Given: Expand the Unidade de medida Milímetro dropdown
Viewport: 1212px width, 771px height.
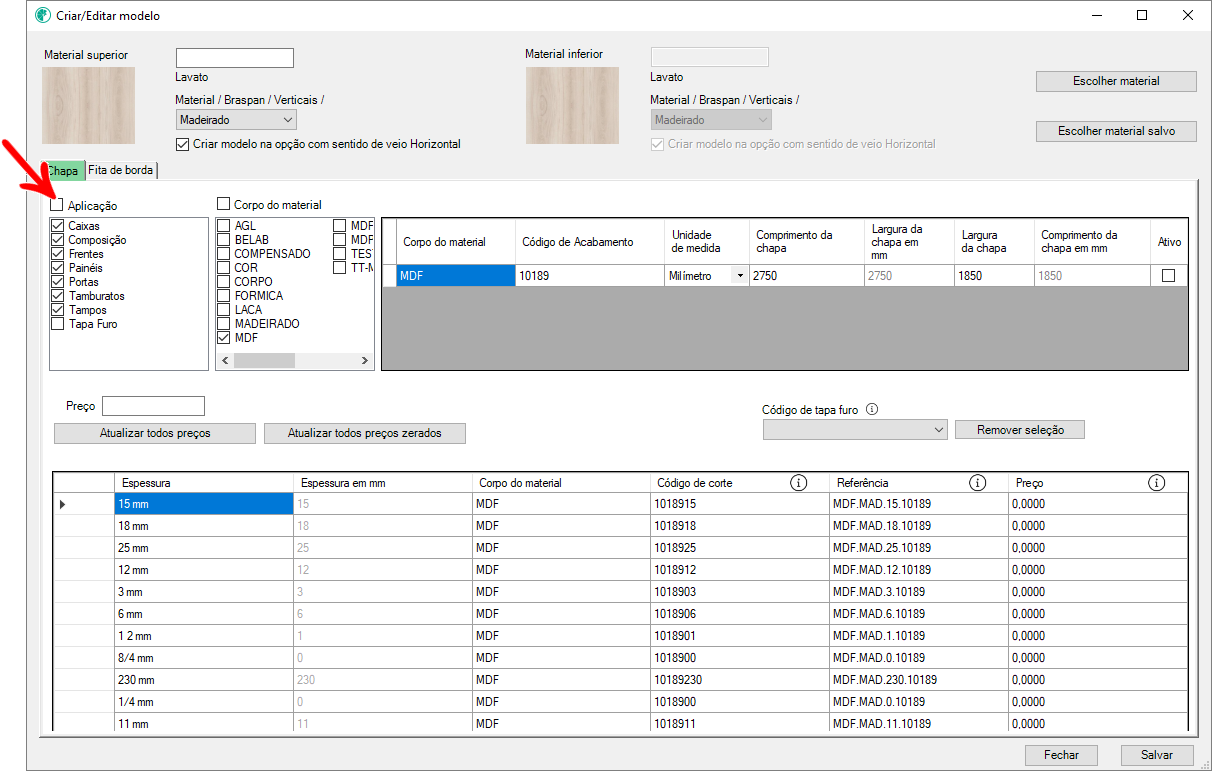Looking at the screenshot, I should tap(740, 276).
